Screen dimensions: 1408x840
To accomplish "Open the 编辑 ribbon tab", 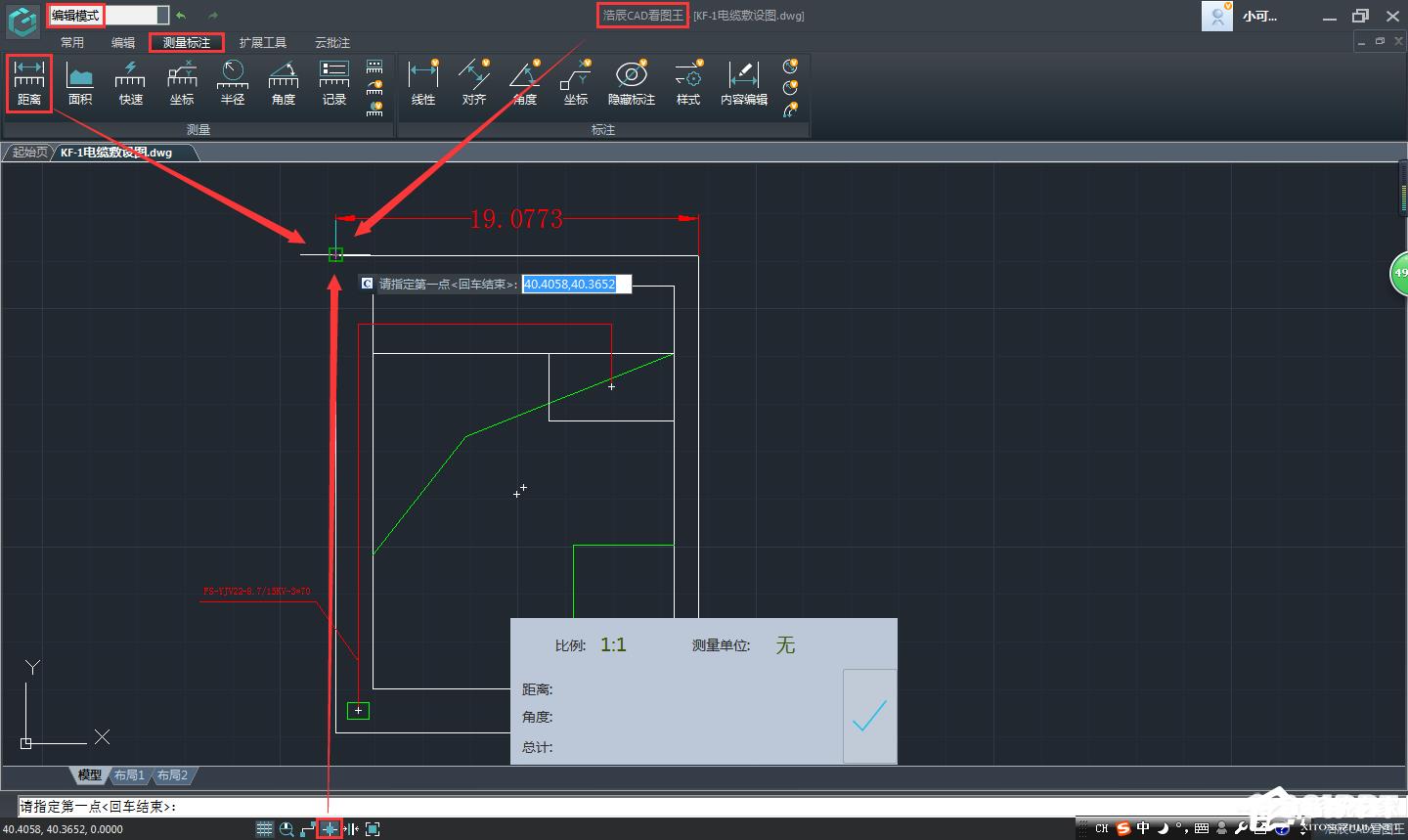I will [x=123, y=42].
